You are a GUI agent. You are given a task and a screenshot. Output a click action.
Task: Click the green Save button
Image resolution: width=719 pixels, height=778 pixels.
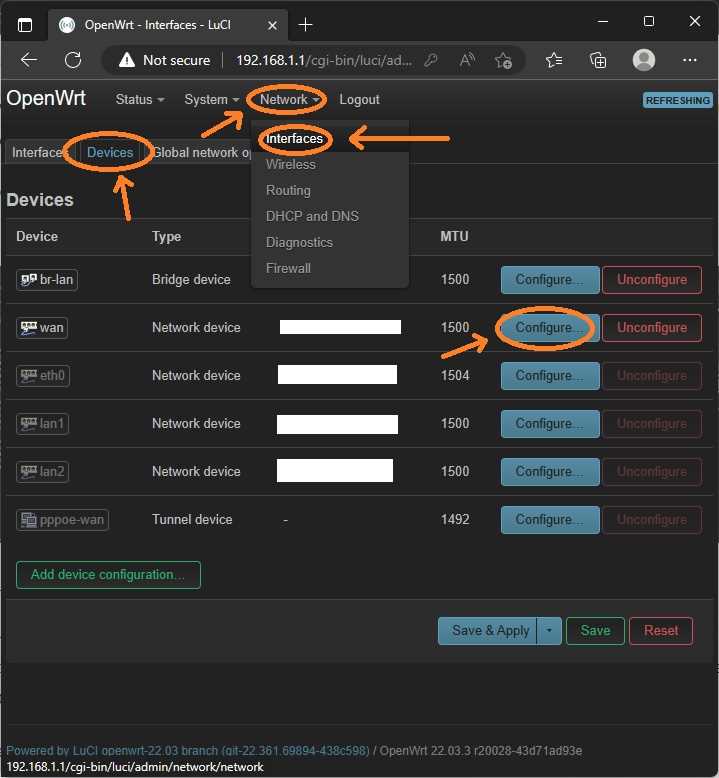pyautogui.click(x=595, y=631)
